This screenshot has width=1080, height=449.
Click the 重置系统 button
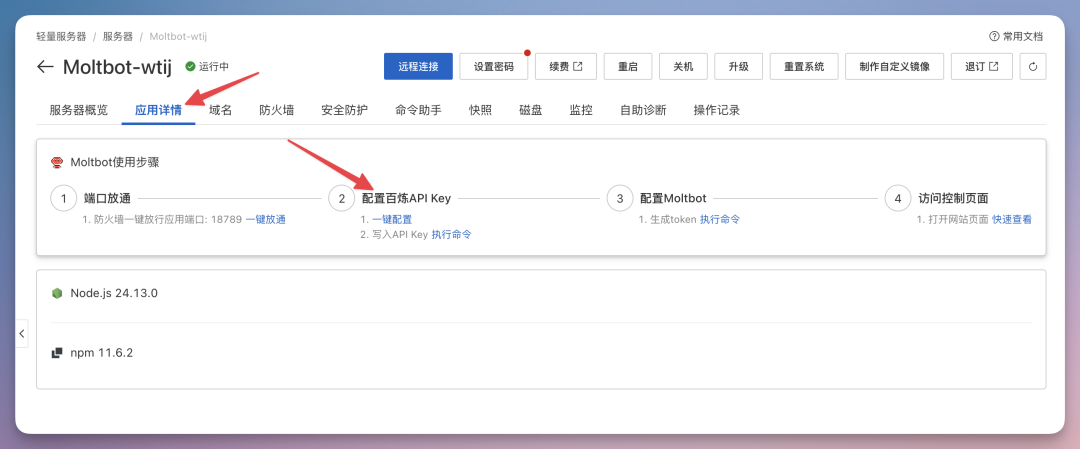[x=804, y=67]
